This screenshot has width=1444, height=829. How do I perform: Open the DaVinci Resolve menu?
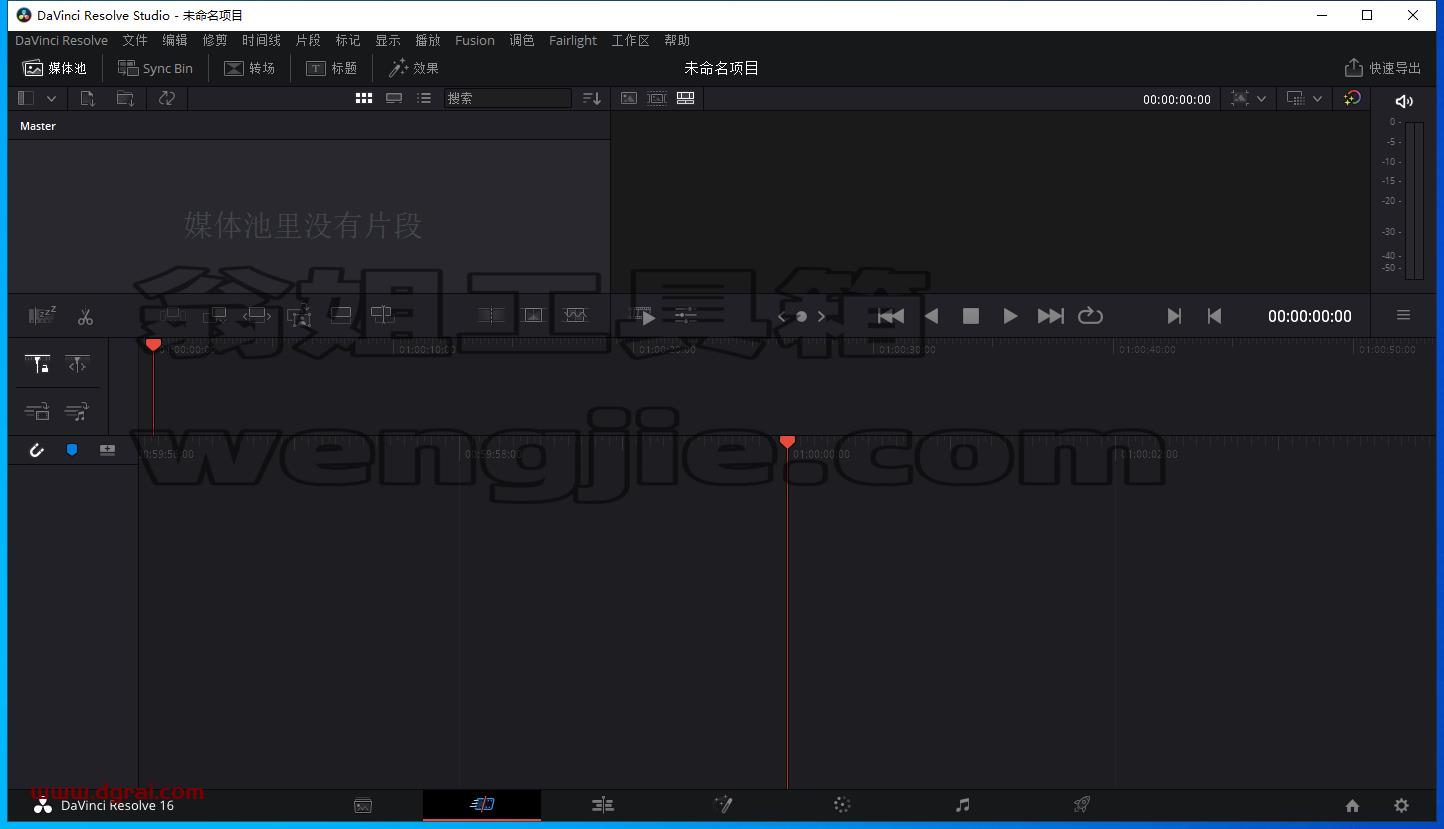click(61, 40)
